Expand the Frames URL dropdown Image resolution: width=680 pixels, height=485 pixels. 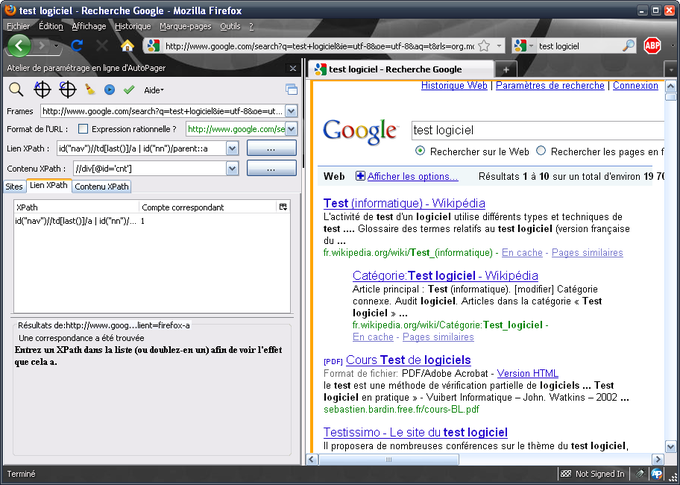point(291,111)
